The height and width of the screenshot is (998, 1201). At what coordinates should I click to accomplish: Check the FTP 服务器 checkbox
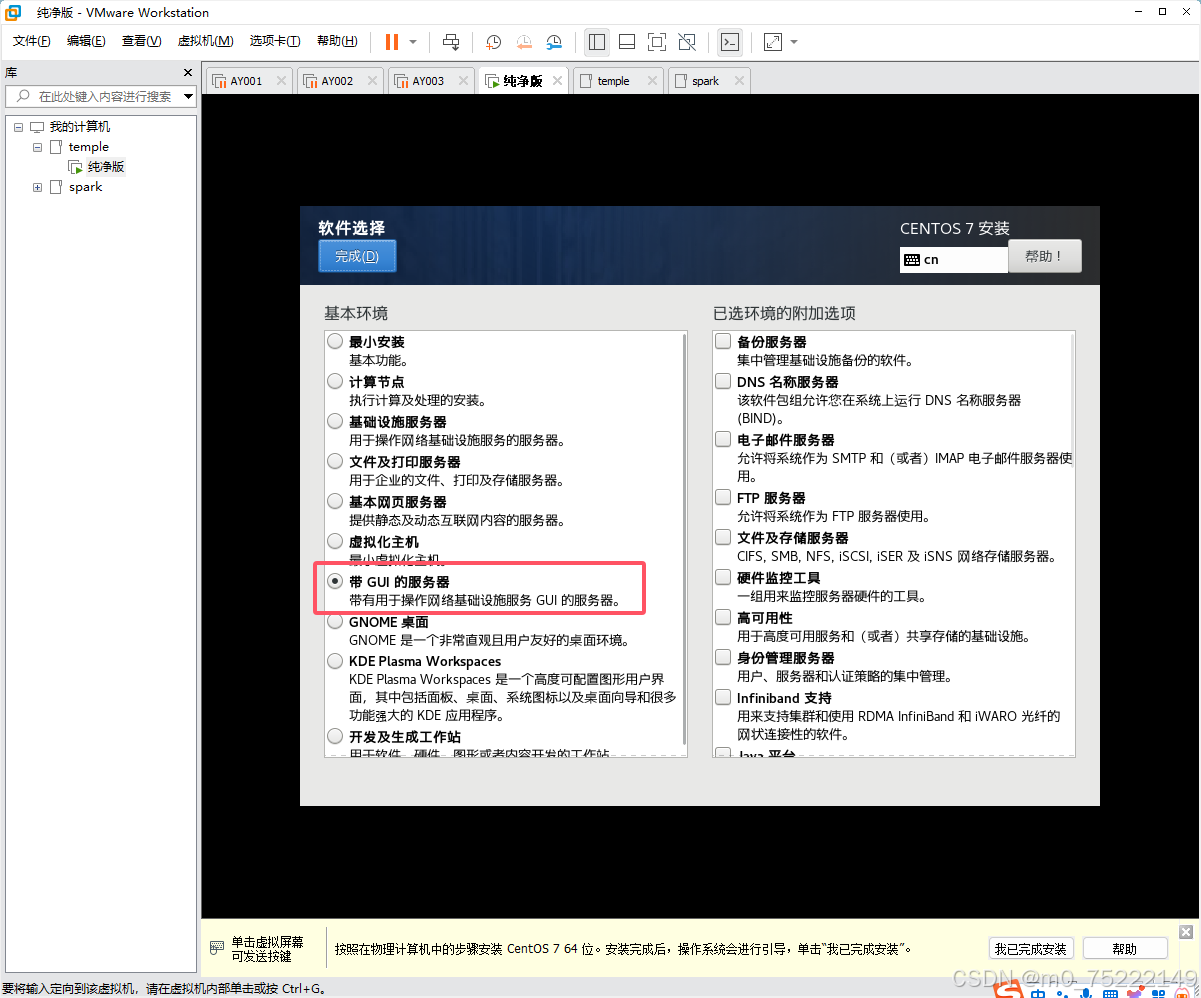coord(723,498)
